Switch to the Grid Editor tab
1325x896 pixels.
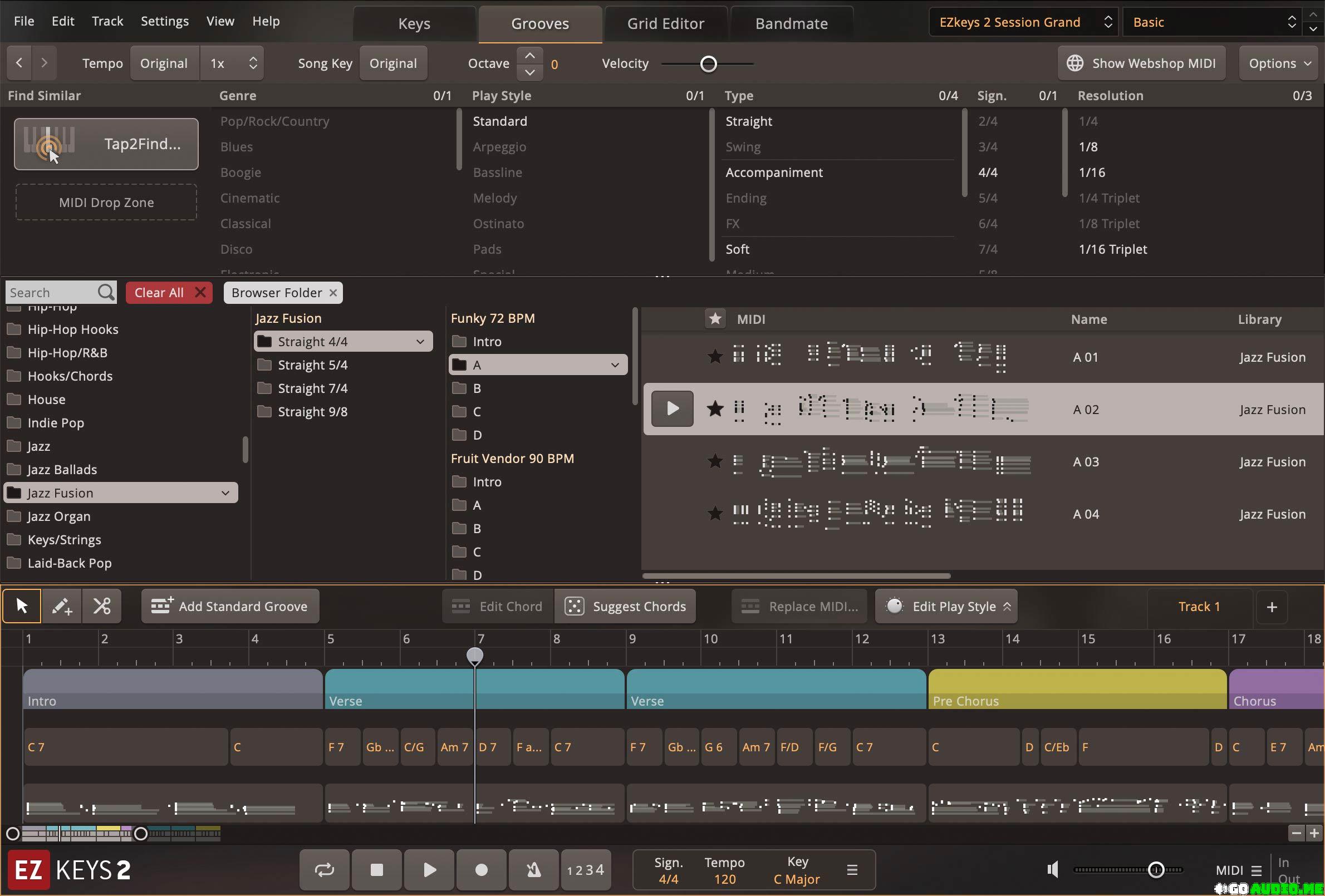[665, 23]
